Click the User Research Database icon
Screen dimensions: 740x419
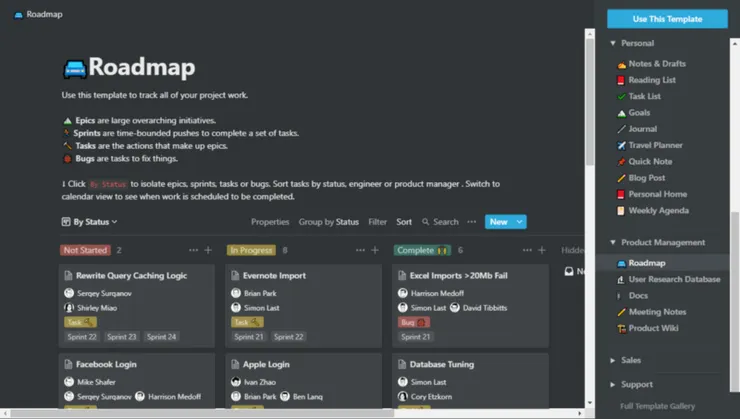coord(621,280)
